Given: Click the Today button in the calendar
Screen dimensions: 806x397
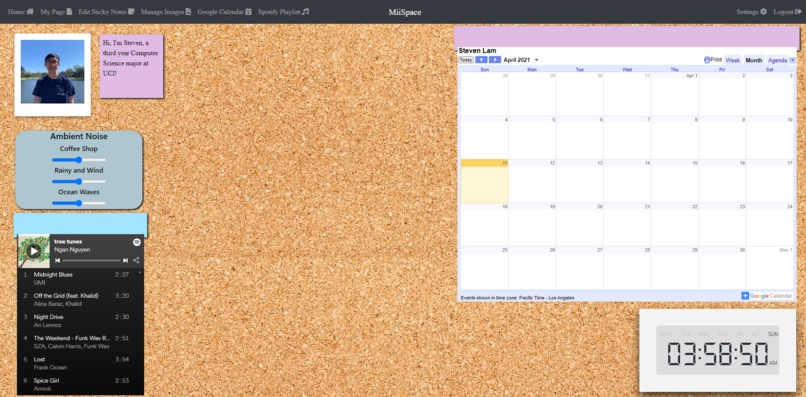Looking at the screenshot, I should pyautogui.click(x=466, y=60).
